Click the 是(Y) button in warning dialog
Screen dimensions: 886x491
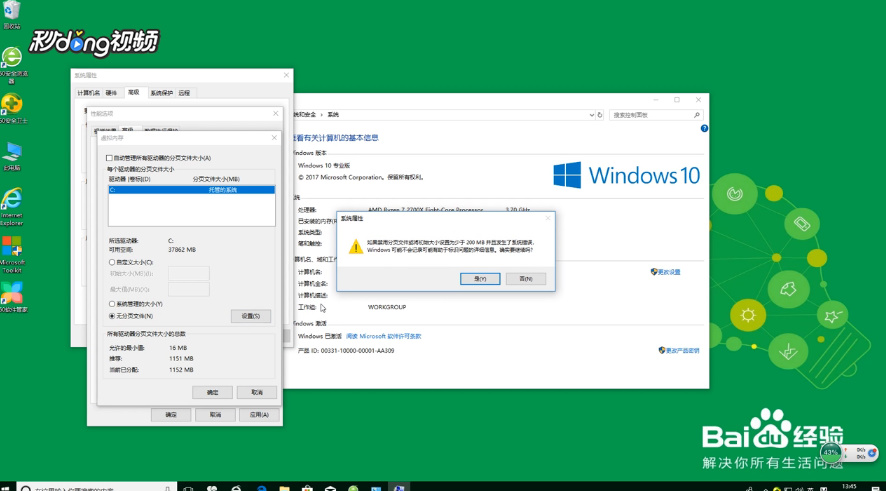pos(480,279)
